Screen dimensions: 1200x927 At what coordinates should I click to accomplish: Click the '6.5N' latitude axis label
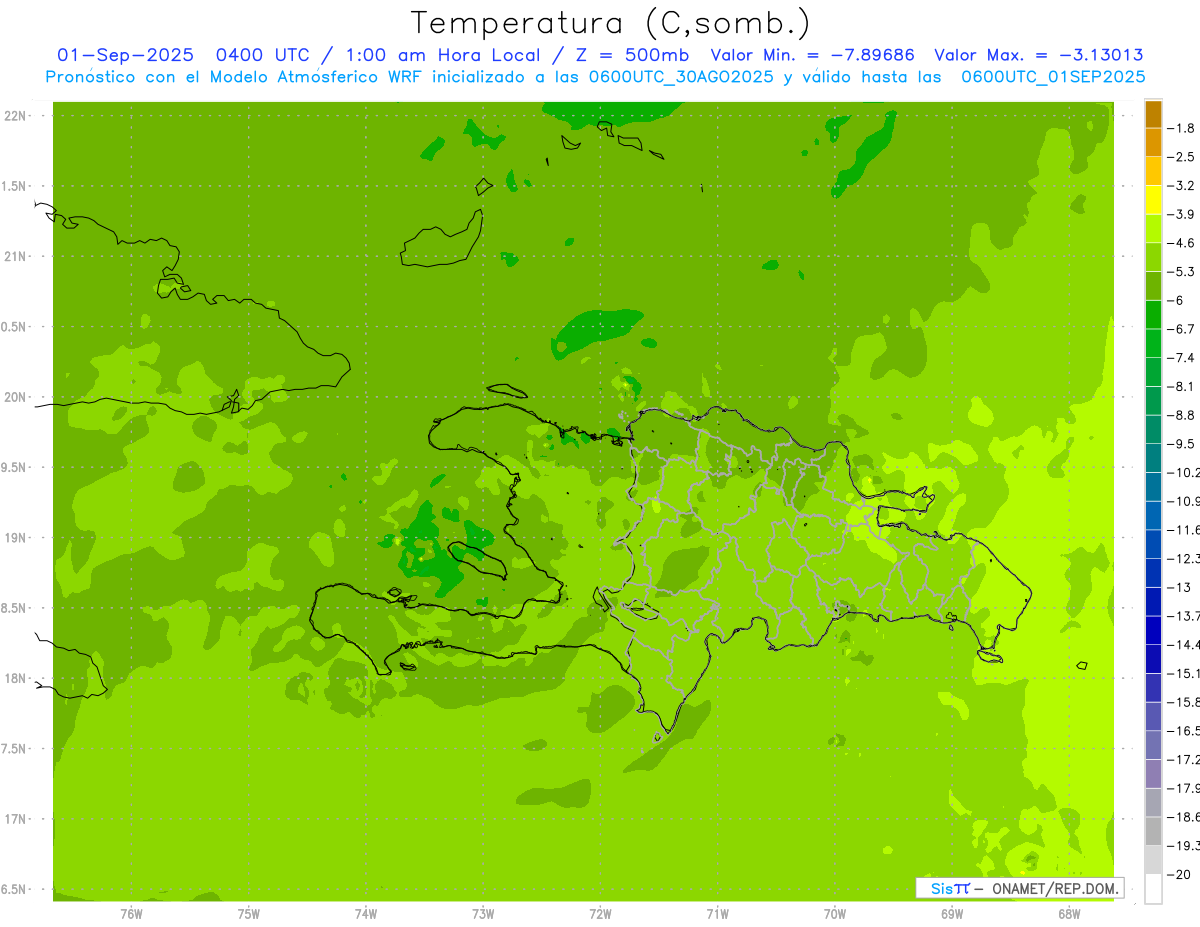tap(15, 890)
